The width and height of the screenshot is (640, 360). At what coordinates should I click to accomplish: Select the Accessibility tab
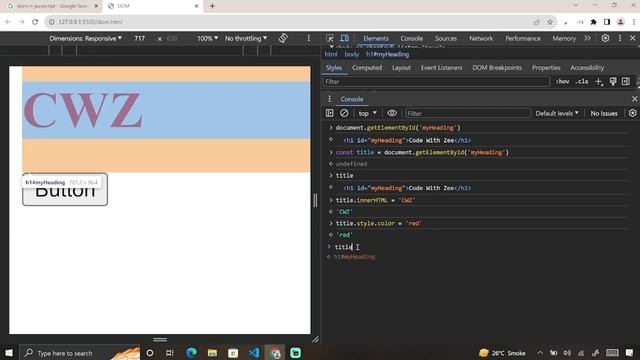(587, 68)
